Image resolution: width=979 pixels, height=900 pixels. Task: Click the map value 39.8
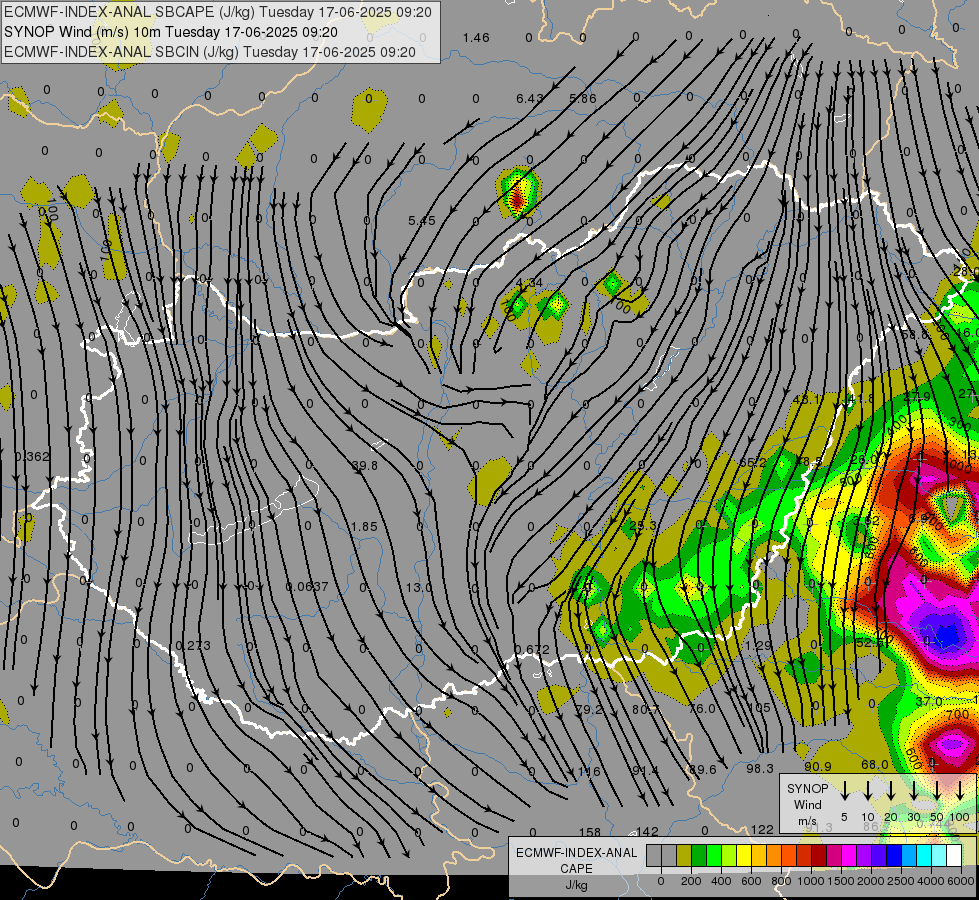(365, 465)
